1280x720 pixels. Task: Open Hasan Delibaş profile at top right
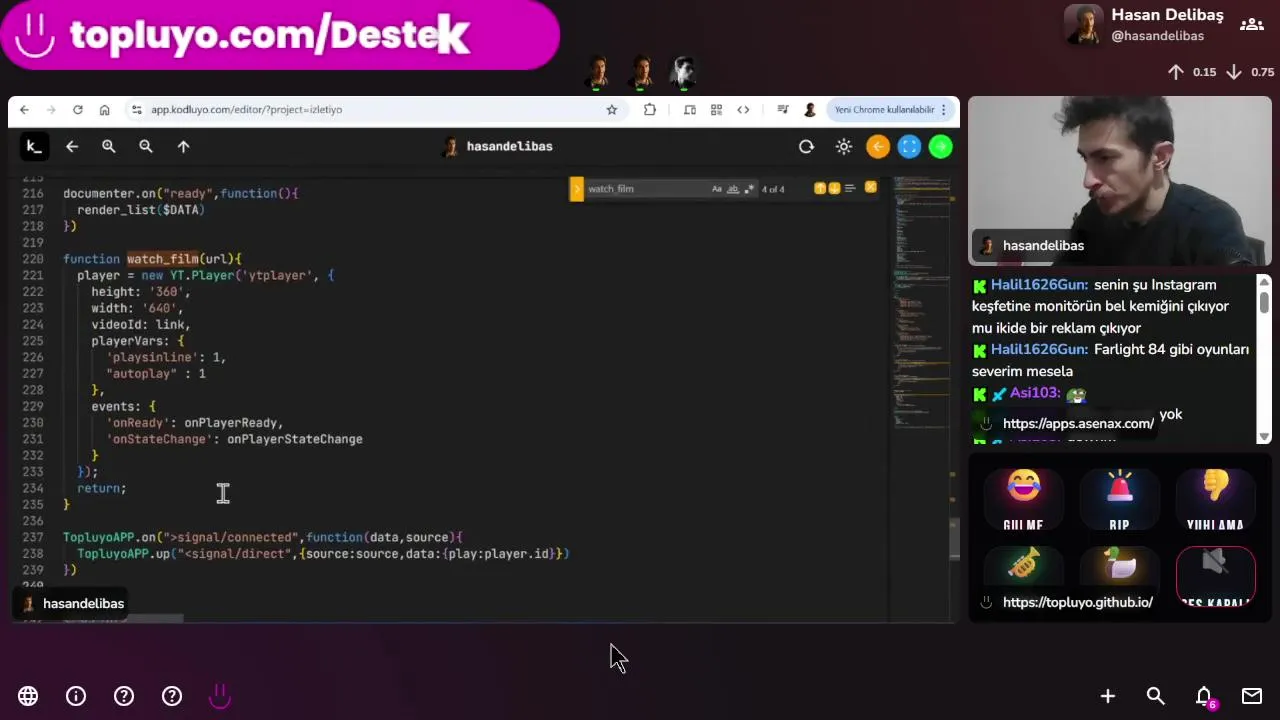[x=1144, y=25]
